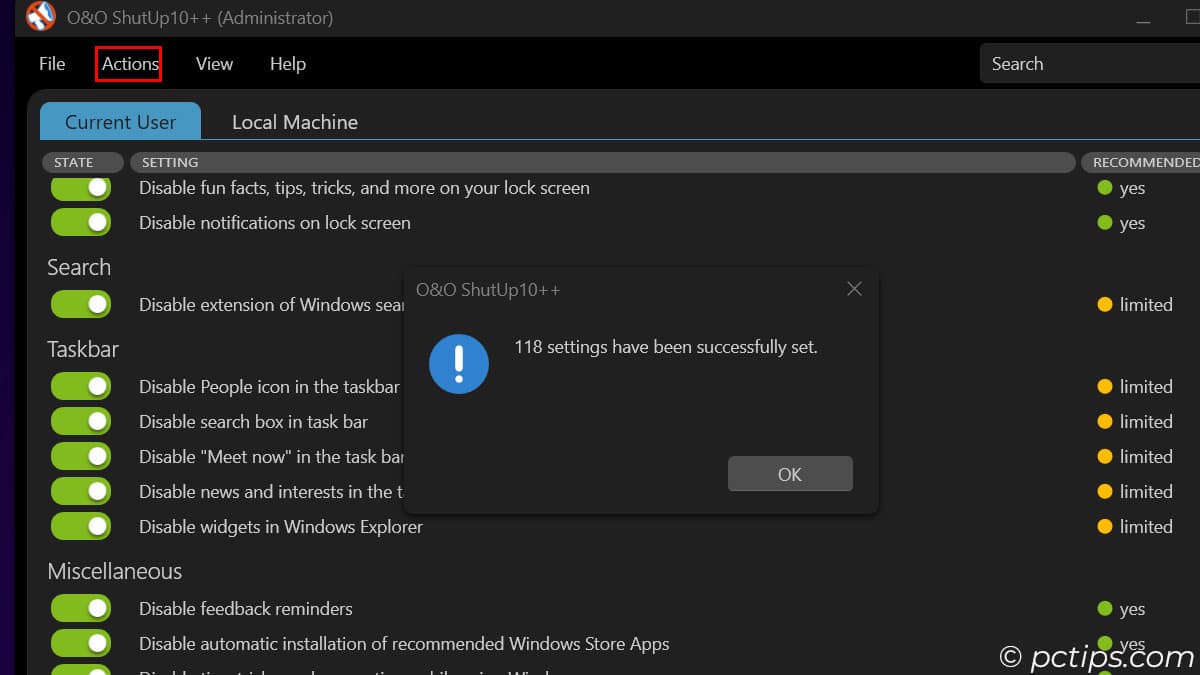Collapse the Taskbar section heading

[83, 350]
